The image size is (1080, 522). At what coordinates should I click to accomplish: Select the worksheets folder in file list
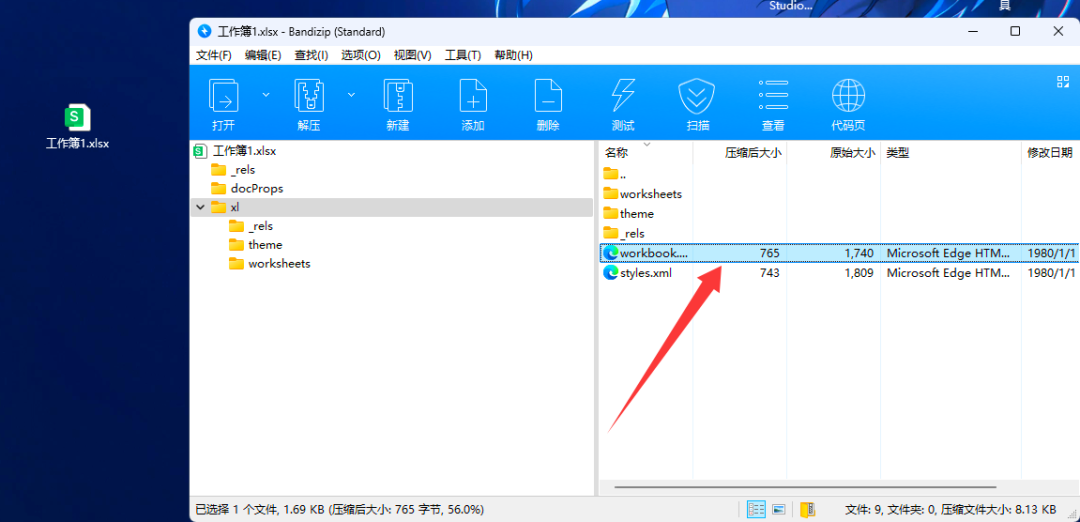pos(651,194)
